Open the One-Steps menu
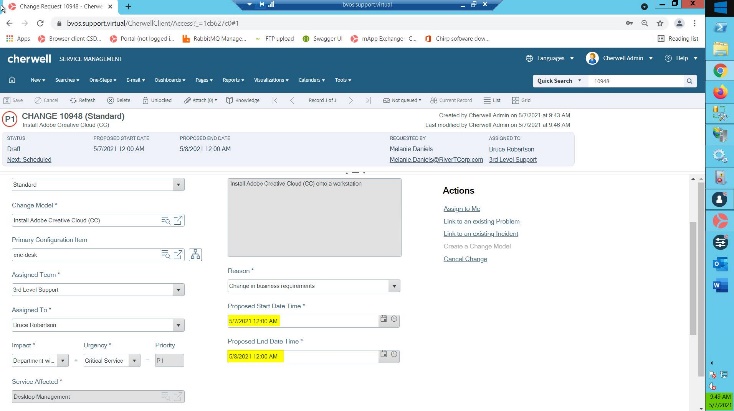 point(103,80)
